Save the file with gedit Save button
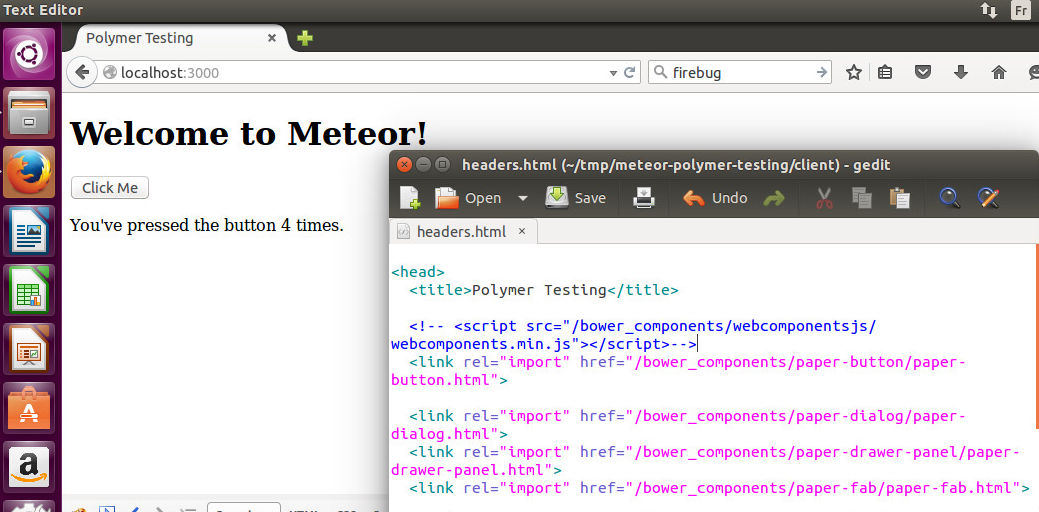 575,198
